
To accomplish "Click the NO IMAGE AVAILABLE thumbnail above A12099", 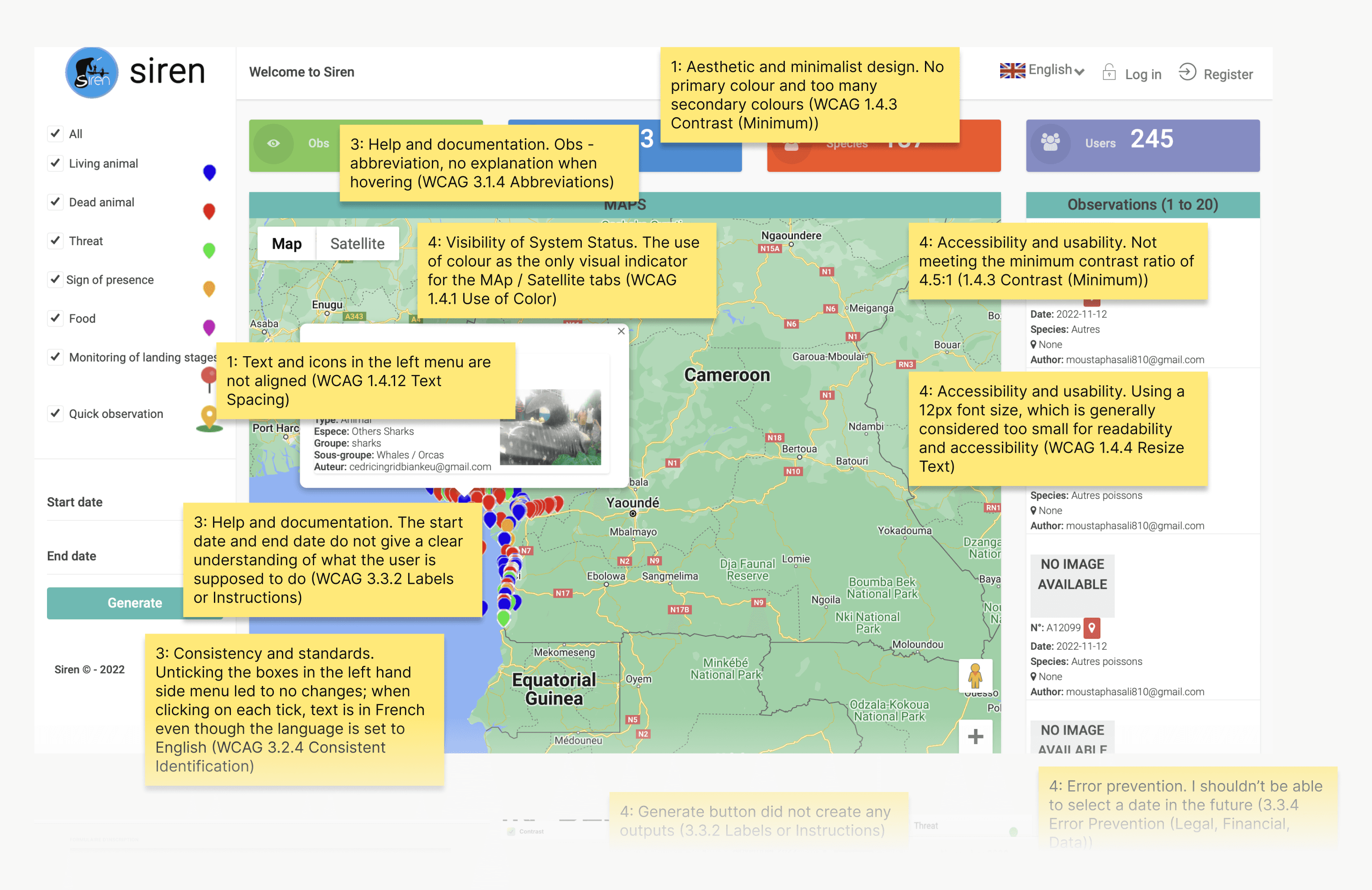I will (1072, 585).
